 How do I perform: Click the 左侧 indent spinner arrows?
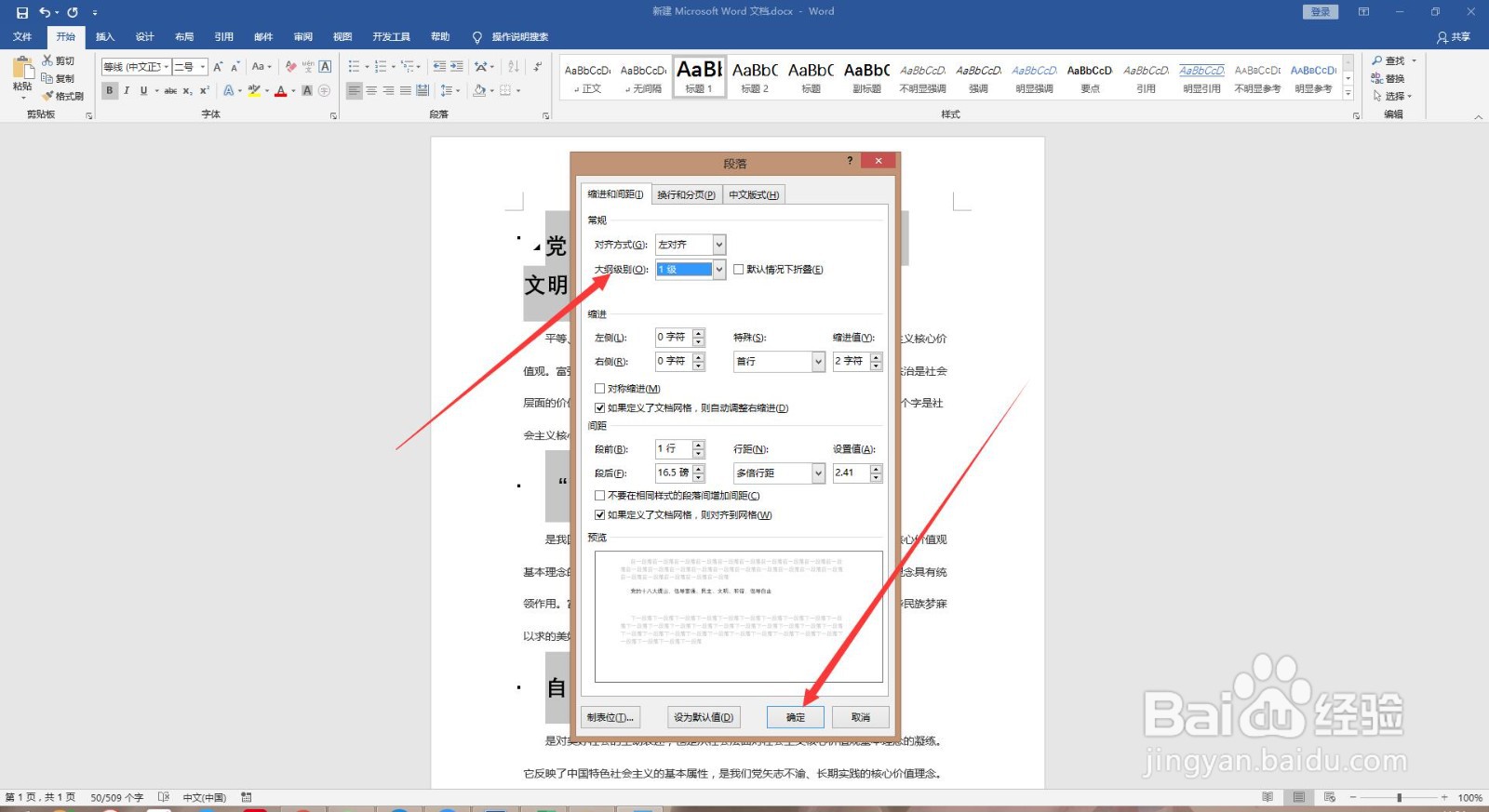coord(699,338)
